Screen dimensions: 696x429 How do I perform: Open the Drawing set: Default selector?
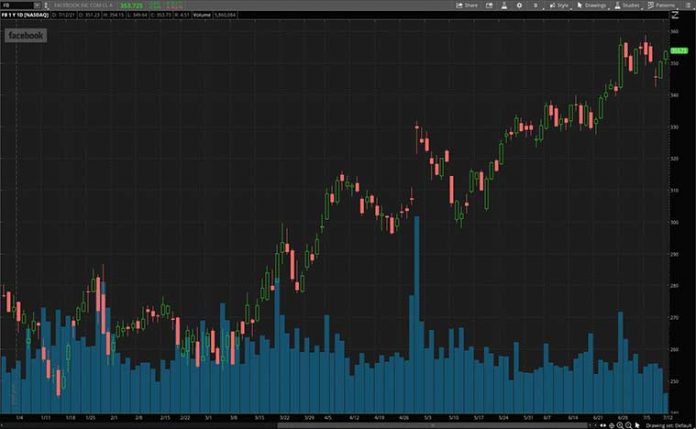[666, 424]
